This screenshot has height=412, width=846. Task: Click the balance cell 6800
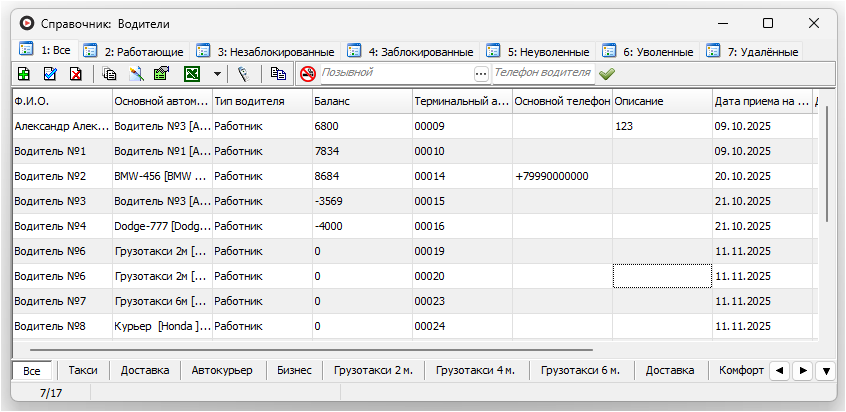(x=362, y=126)
